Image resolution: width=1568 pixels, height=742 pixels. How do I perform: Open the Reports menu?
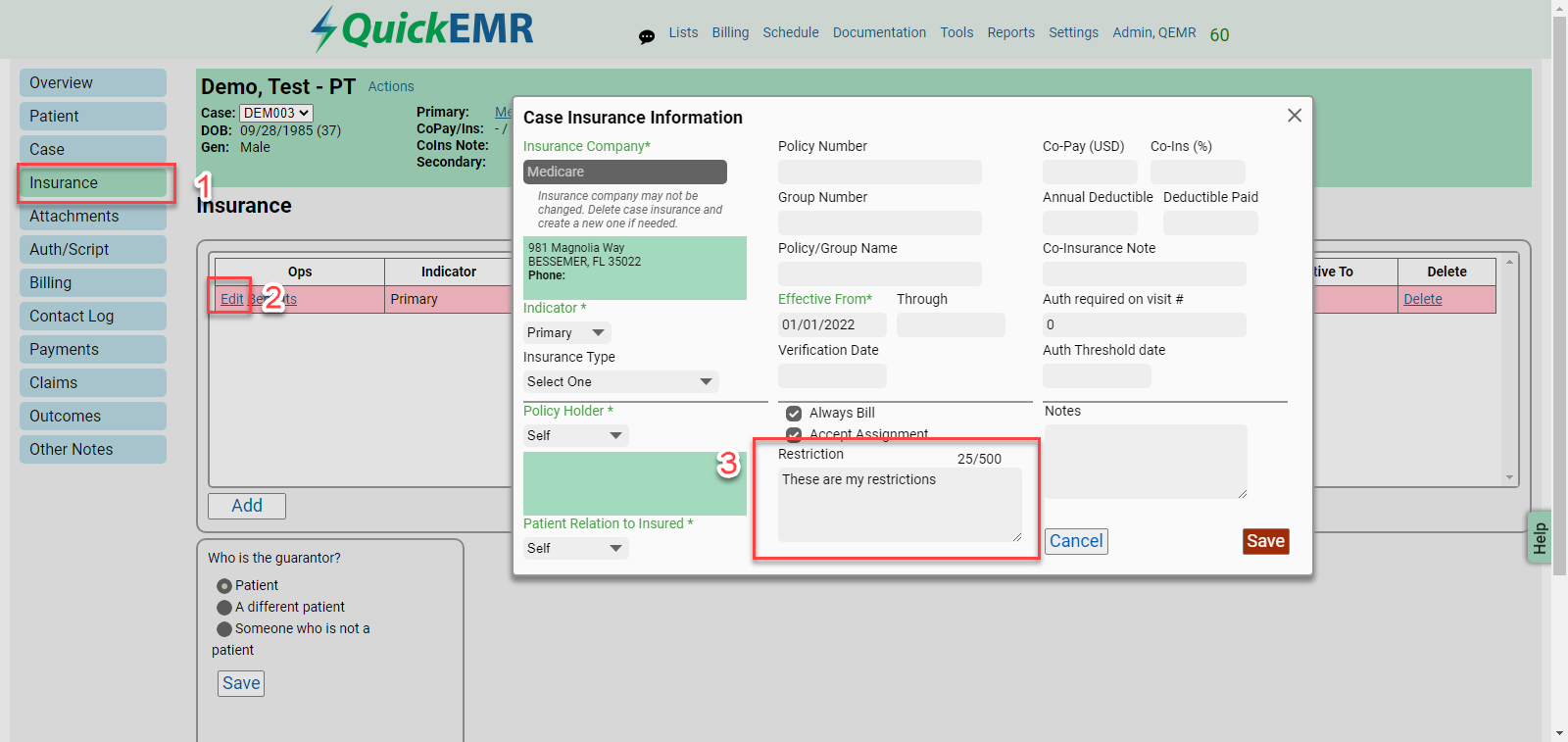tap(1010, 32)
